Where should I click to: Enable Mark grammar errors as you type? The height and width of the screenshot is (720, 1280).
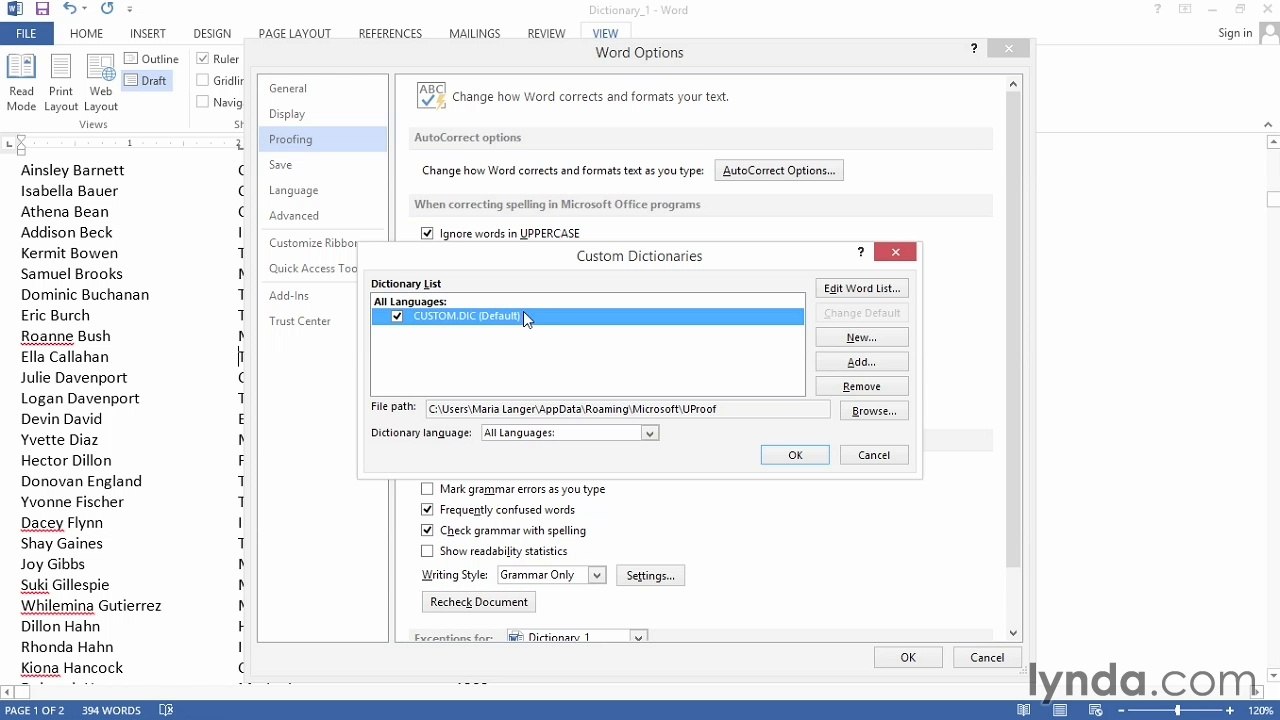click(x=427, y=489)
